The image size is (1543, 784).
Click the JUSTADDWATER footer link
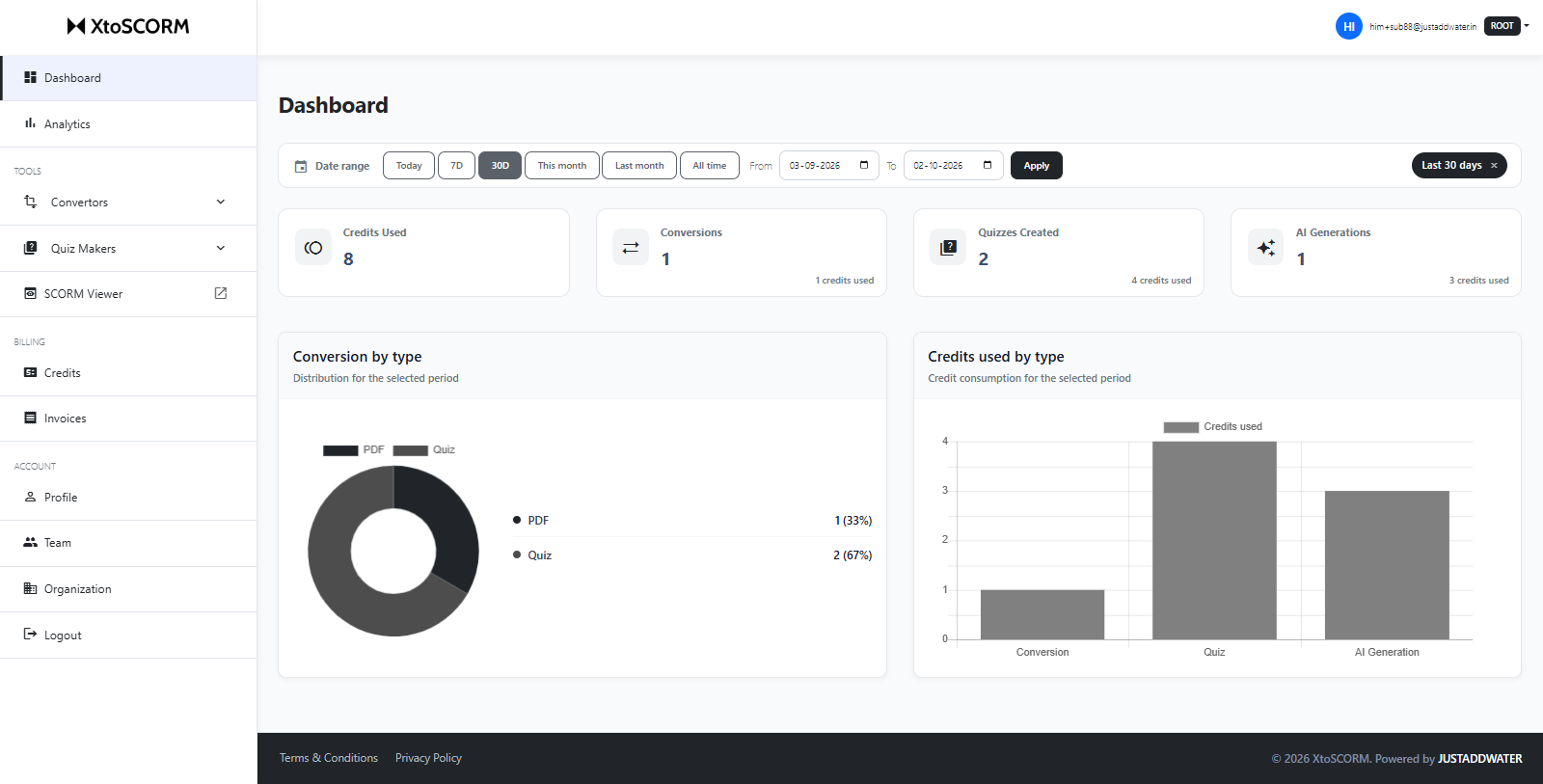[x=1480, y=759]
